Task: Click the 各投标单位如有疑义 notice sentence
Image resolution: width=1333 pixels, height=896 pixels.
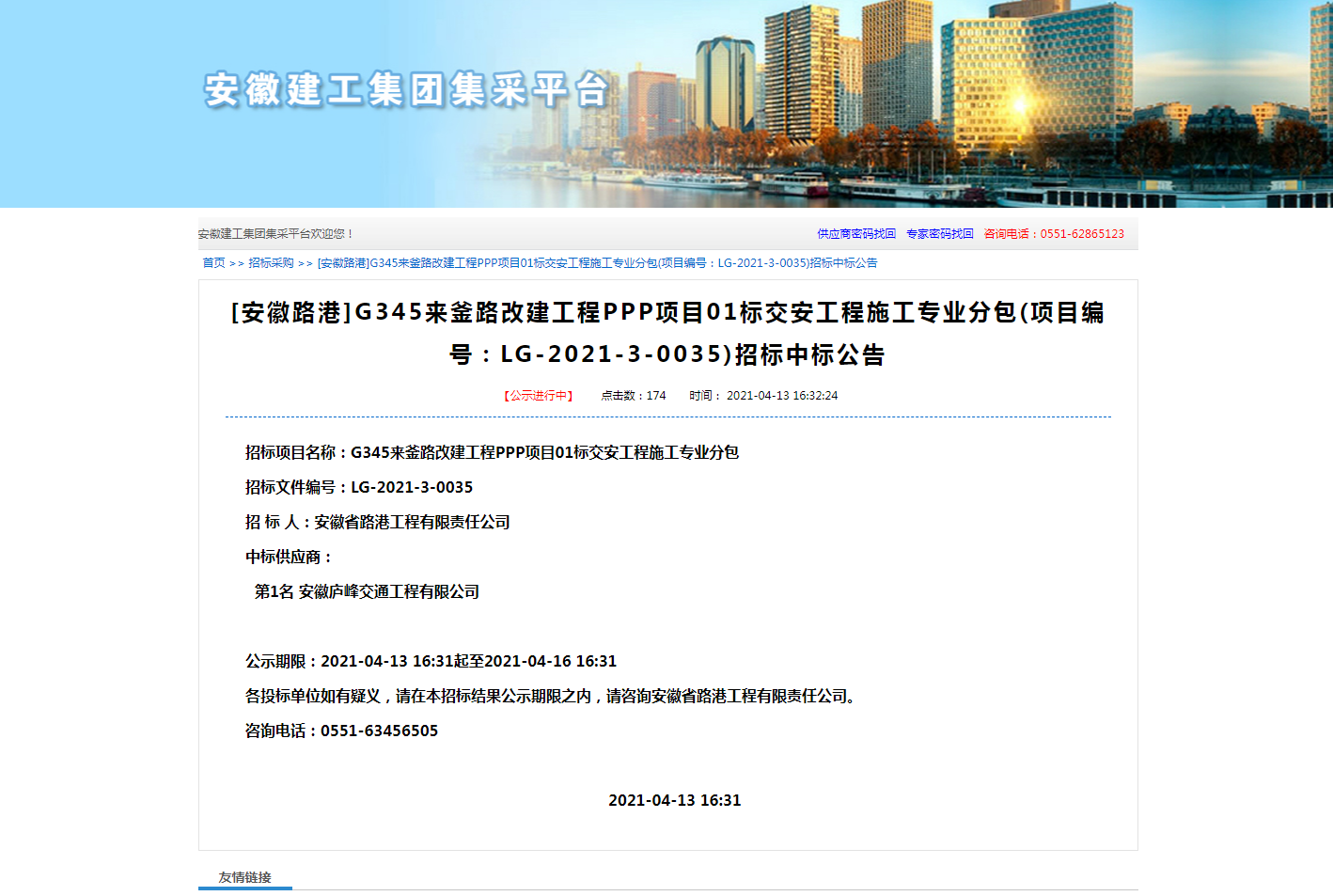Action: (x=554, y=696)
